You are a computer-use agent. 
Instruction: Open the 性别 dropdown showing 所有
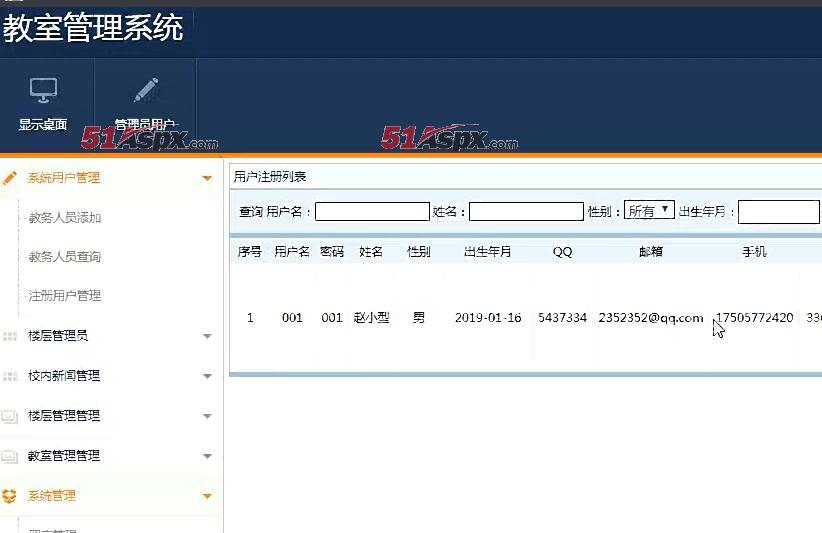[x=649, y=210]
